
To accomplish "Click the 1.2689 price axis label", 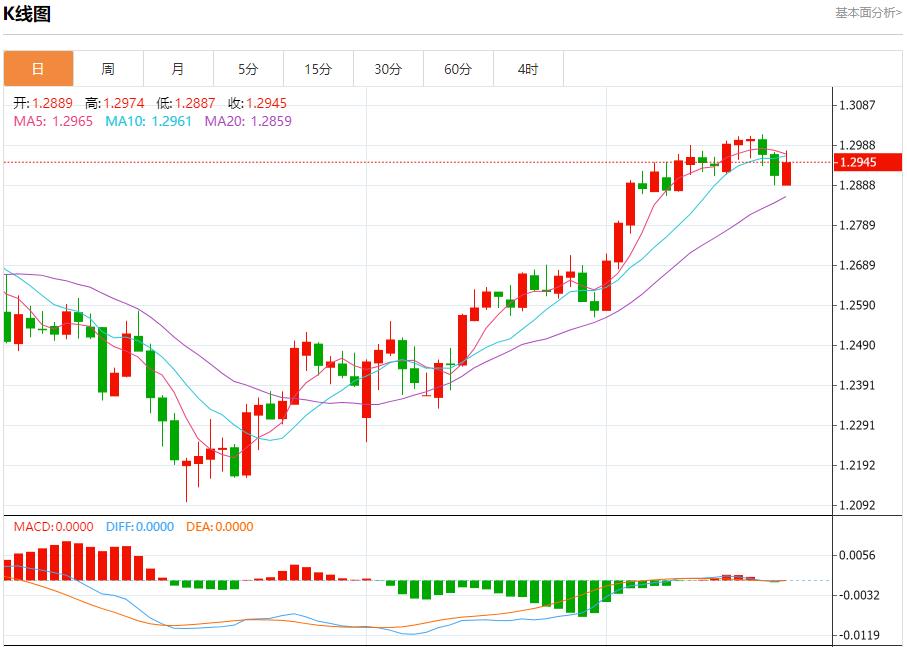I will [x=857, y=265].
